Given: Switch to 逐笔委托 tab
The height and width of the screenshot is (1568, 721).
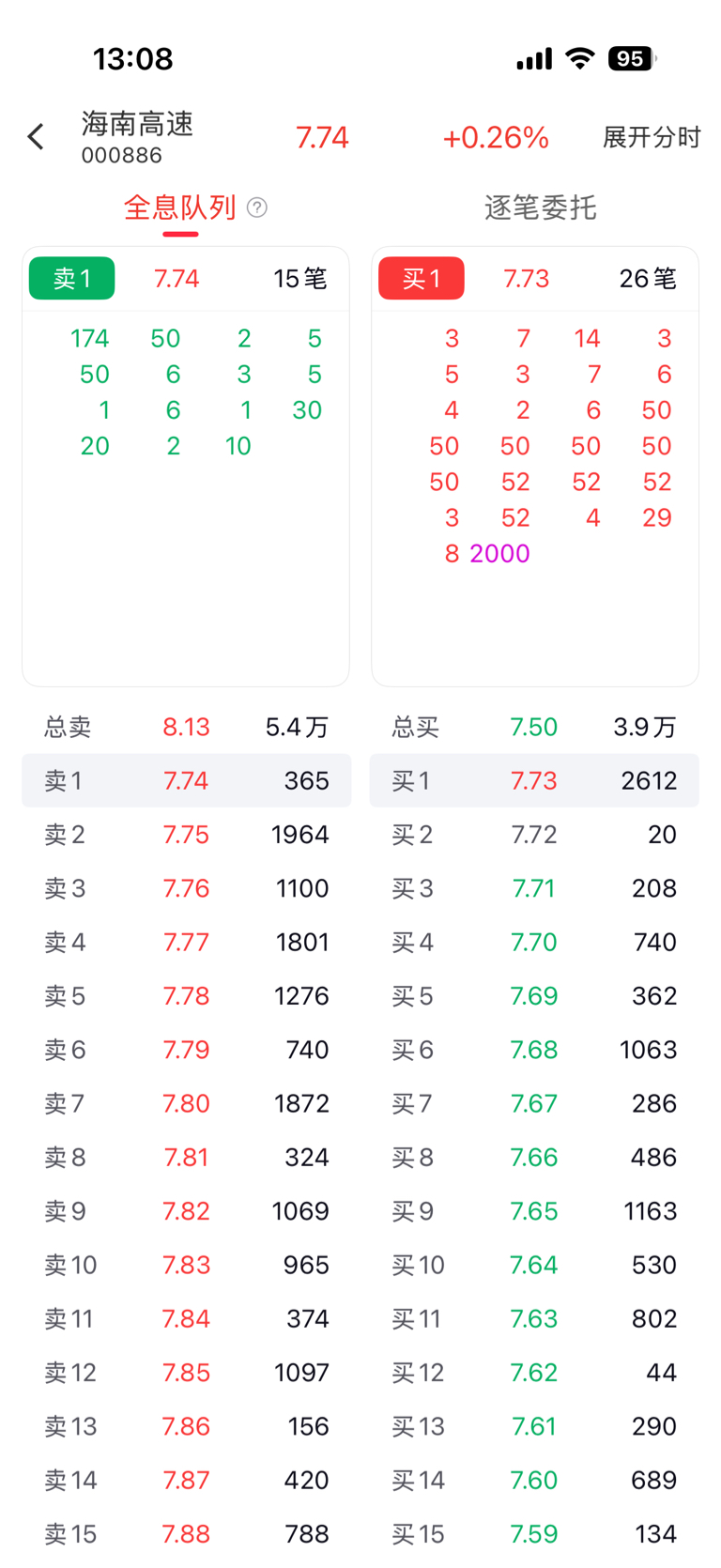Looking at the screenshot, I should (540, 208).
